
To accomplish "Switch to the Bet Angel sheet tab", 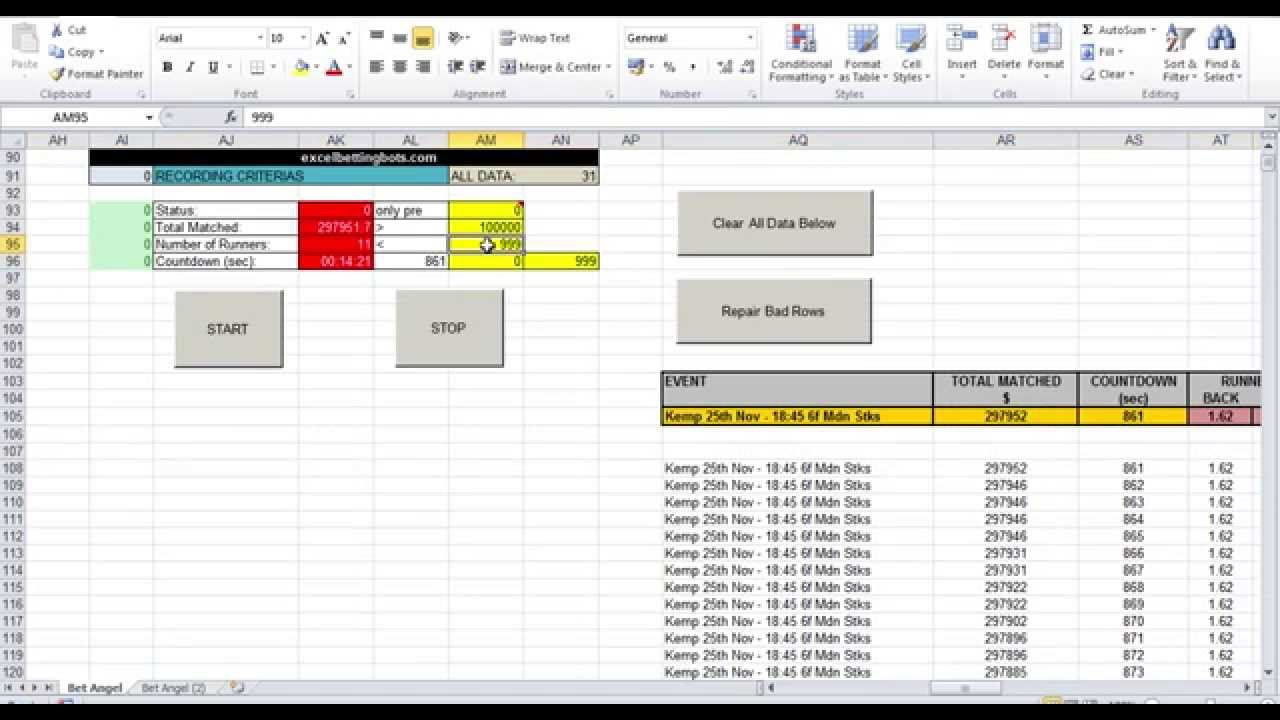I will [93, 688].
